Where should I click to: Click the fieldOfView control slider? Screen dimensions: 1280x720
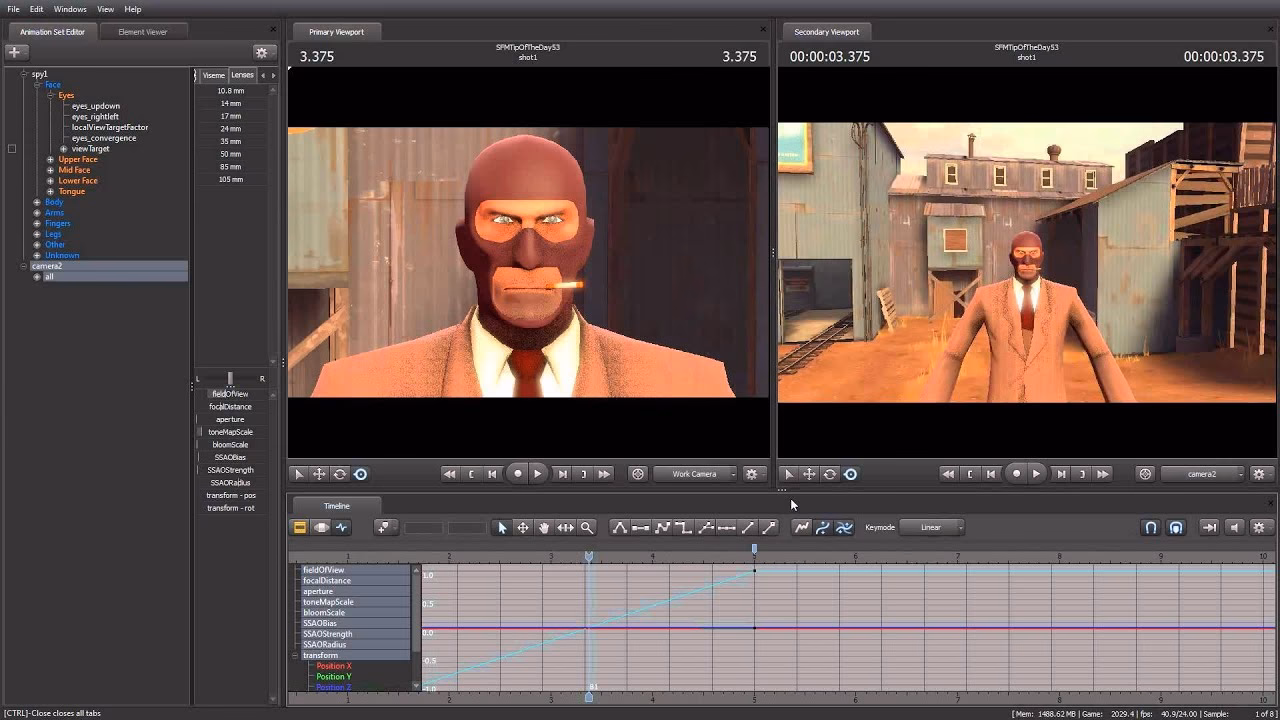[x=230, y=394]
